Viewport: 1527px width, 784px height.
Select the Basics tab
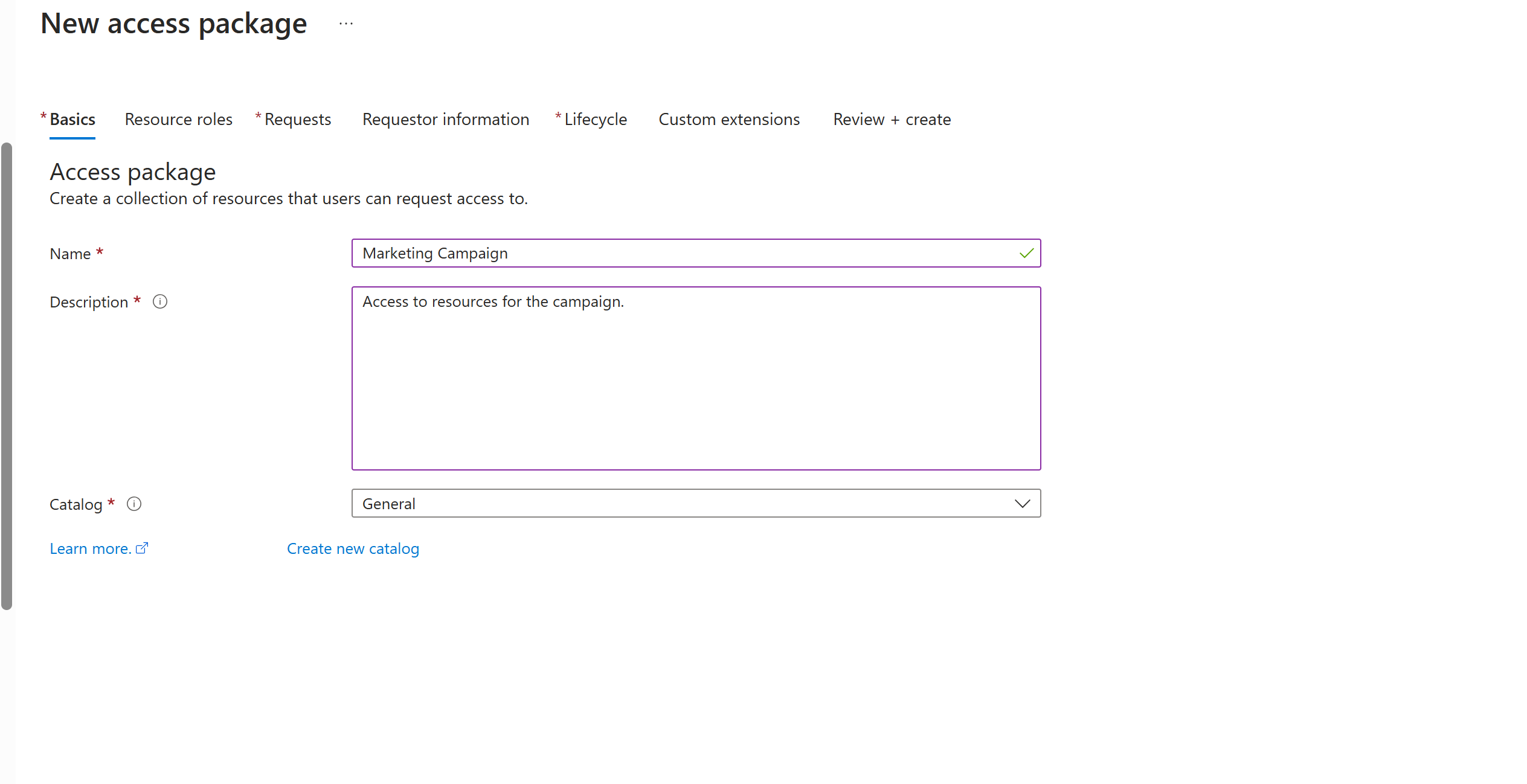[x=72, y=120]
